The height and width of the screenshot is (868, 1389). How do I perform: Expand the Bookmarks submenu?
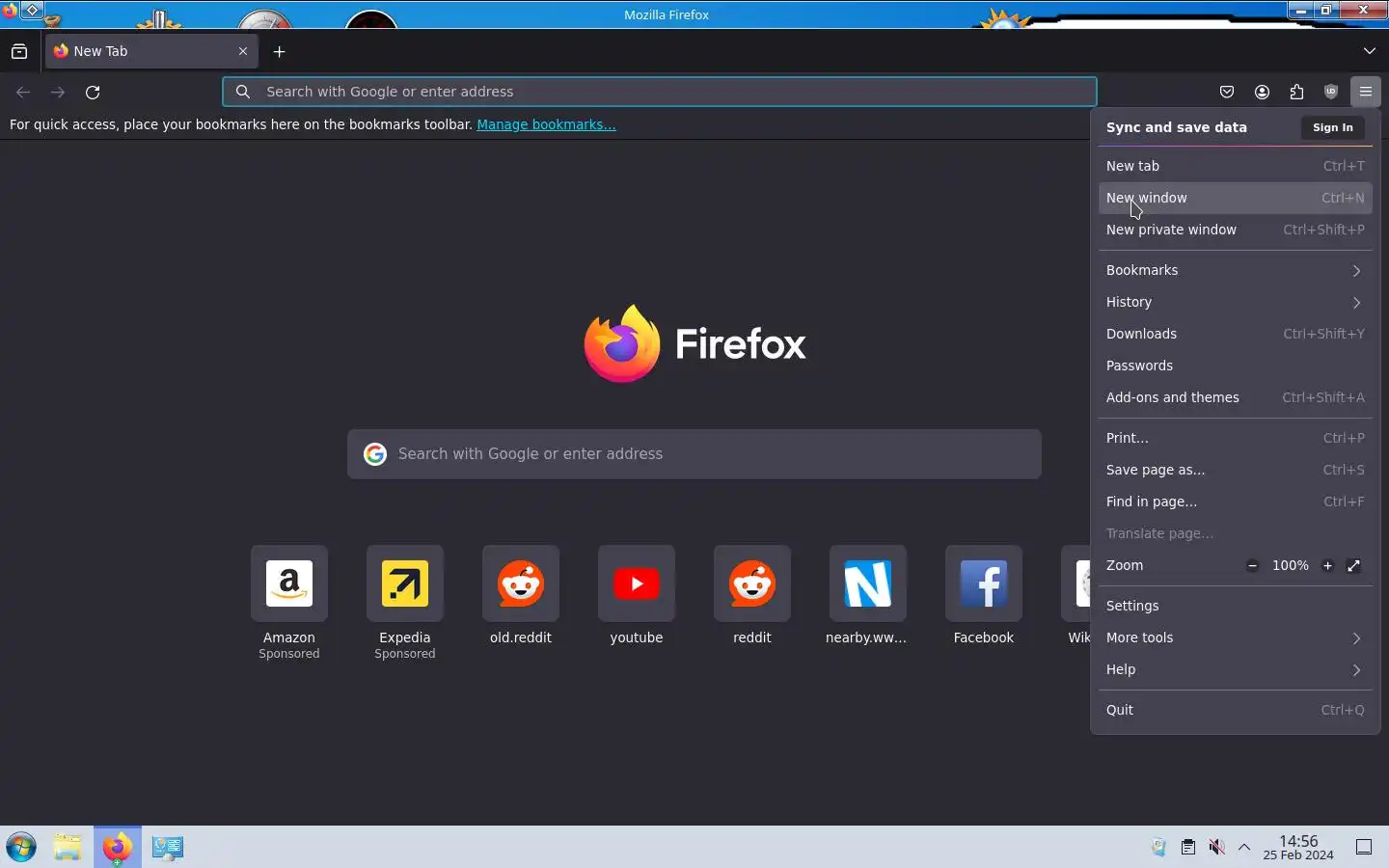[1236, 270]
